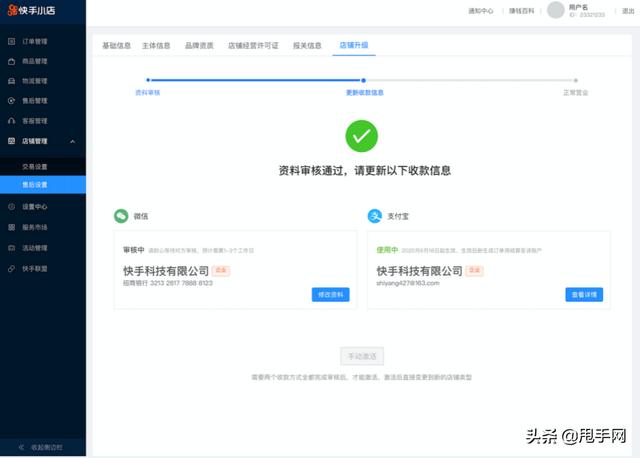Click the 更新收款信息 step label

364,93
